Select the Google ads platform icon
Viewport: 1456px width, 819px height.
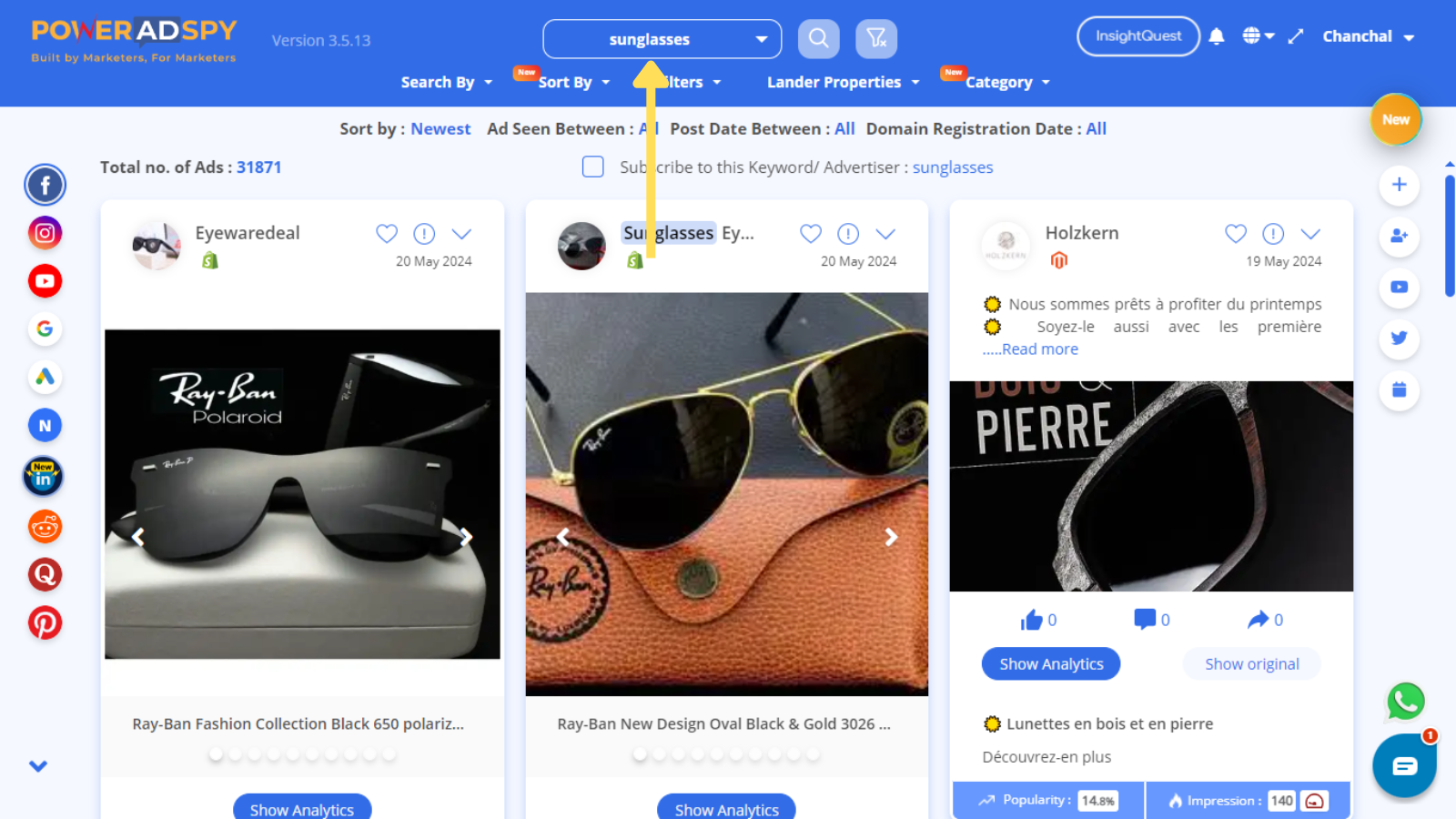click(x=45, y=329)
